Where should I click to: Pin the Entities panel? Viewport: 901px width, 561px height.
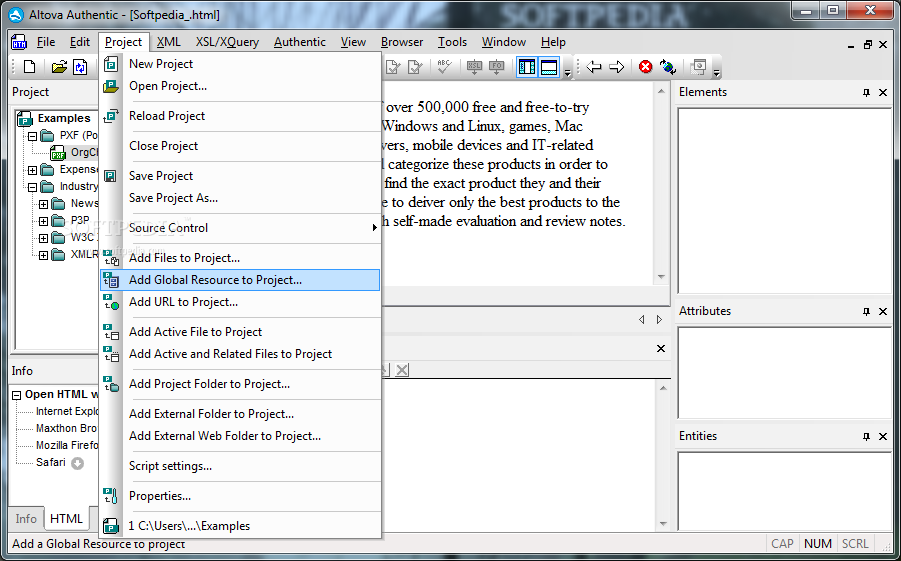click(867, 437)
